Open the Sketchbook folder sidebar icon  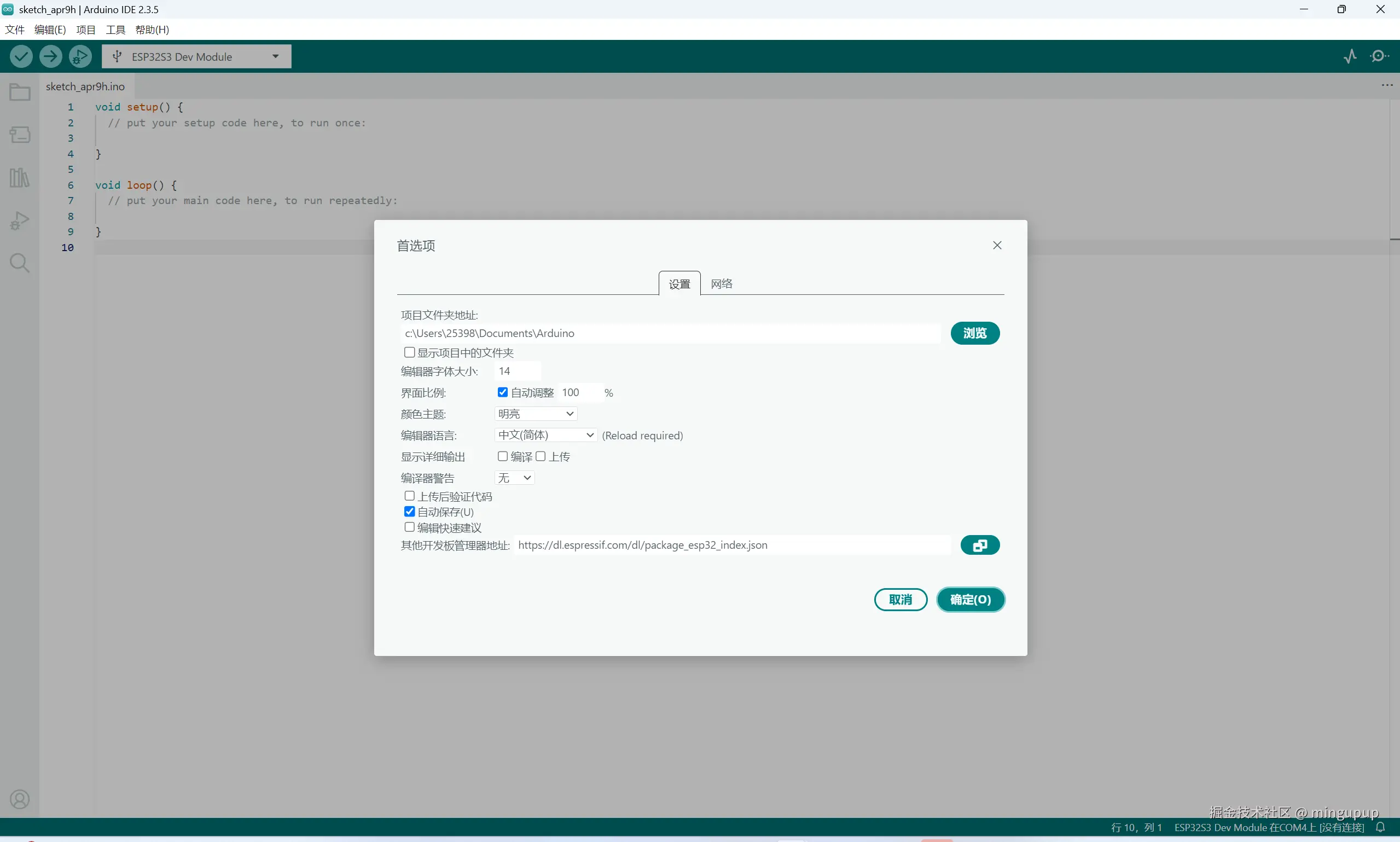tap(20, 92)
